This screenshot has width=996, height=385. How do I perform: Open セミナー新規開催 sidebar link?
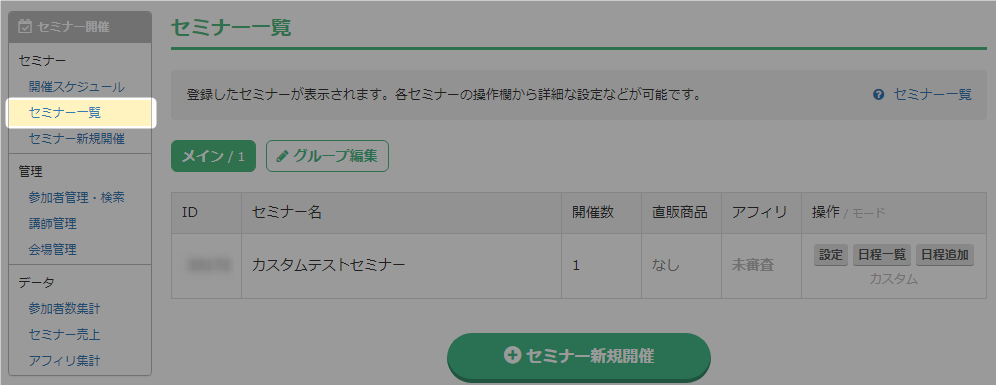point(77,138)
